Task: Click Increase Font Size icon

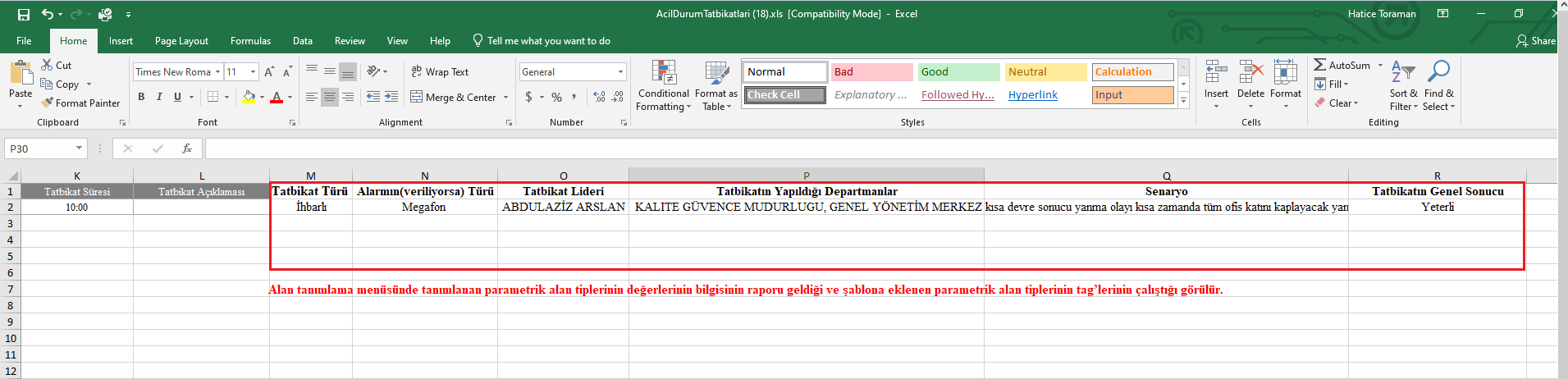Action: click(269, 72)
